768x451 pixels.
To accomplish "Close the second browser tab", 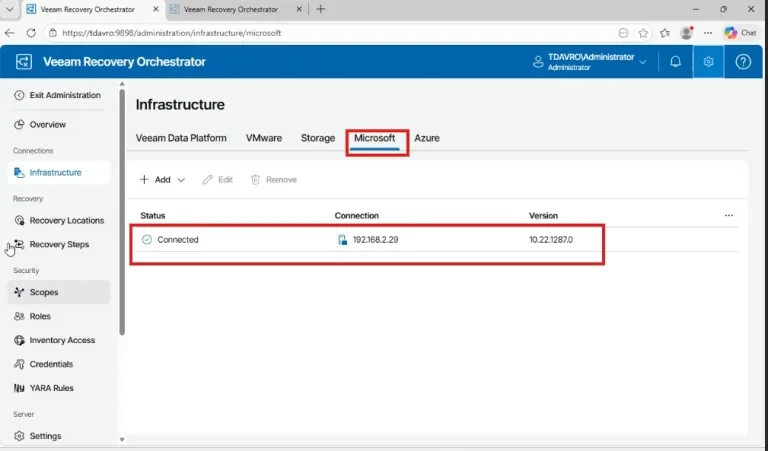I will coord(299,9).
